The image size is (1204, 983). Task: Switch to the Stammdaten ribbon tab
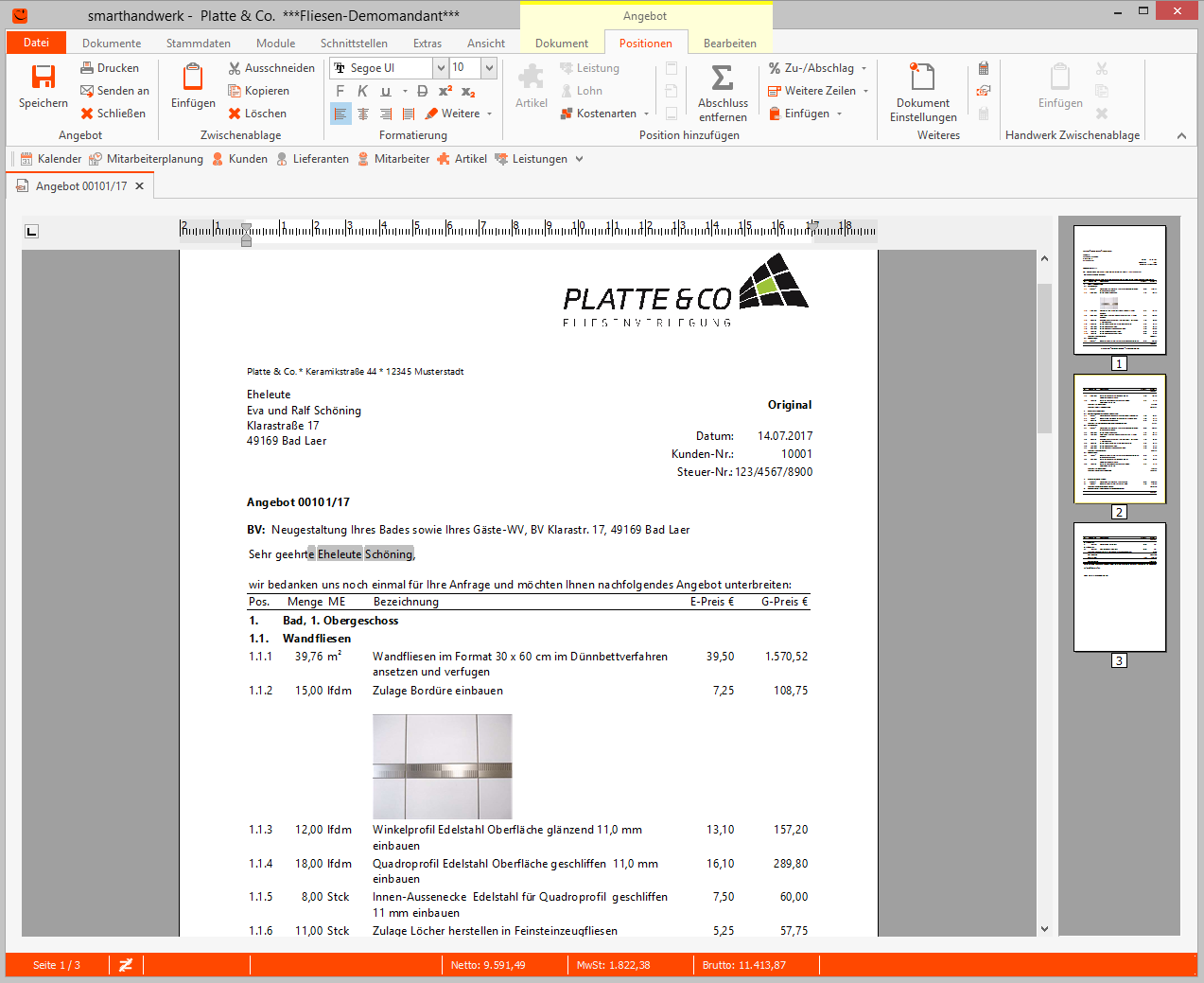pyautogui.click(x=199, y=44)
